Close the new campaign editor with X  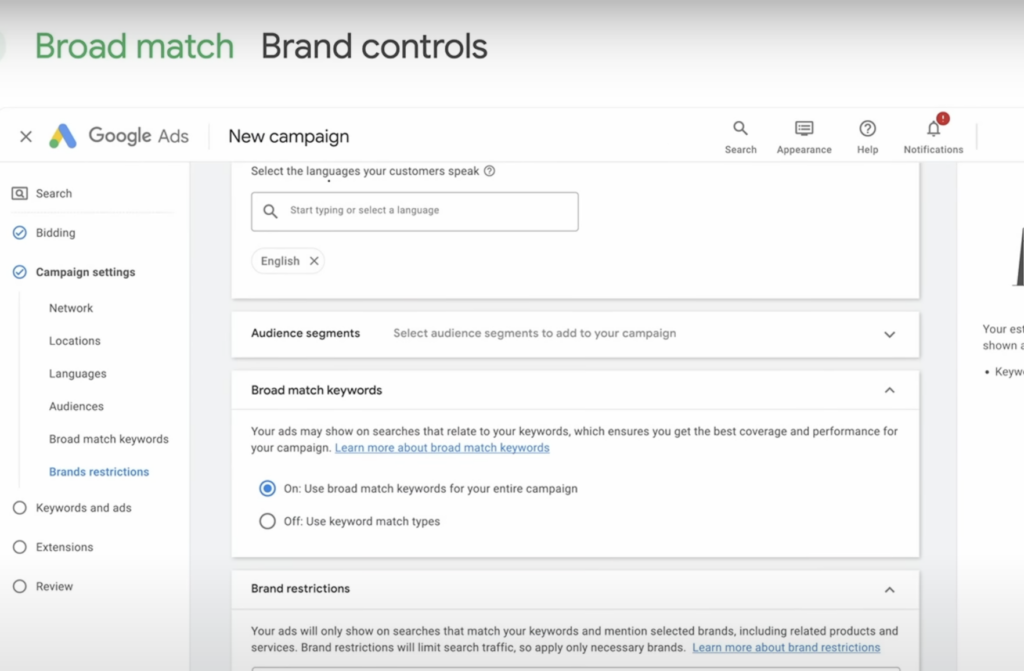[26, 137]
